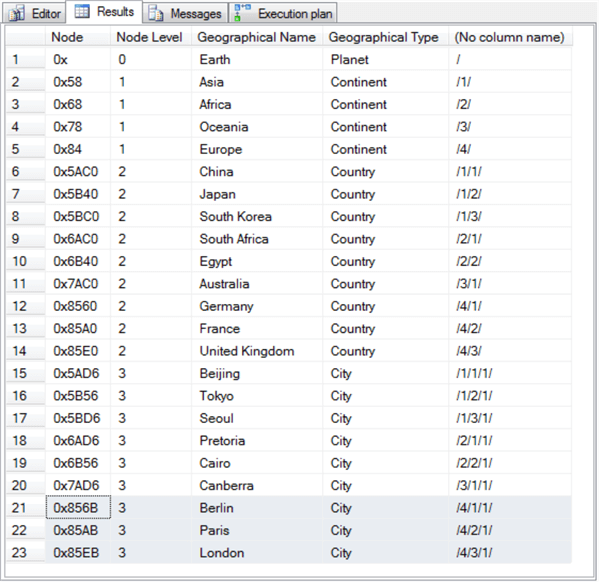Click the Oceania cell
This screenshot has height=582, width=599.
point(257,127)
